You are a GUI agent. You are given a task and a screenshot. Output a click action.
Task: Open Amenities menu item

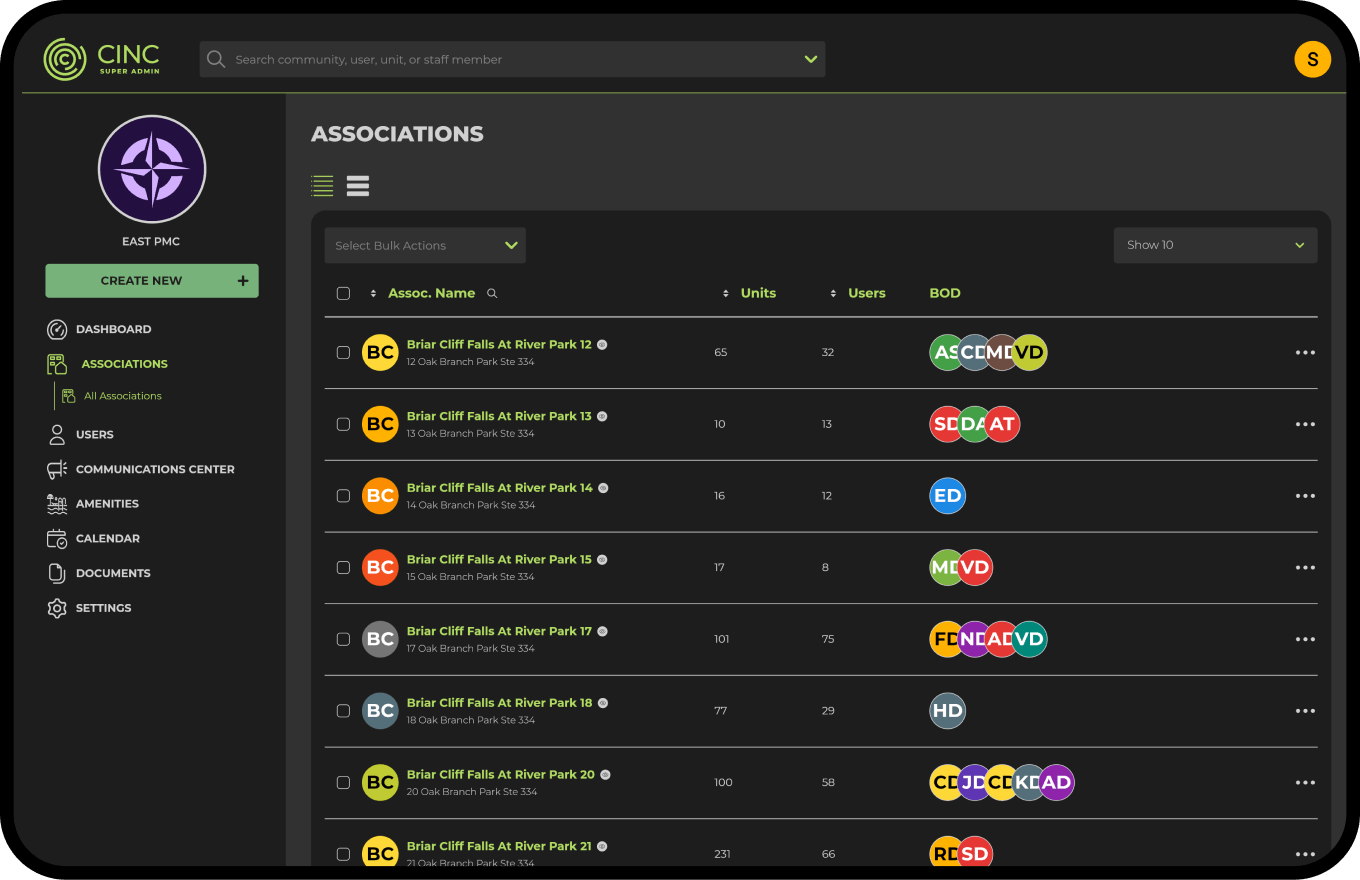107,504
